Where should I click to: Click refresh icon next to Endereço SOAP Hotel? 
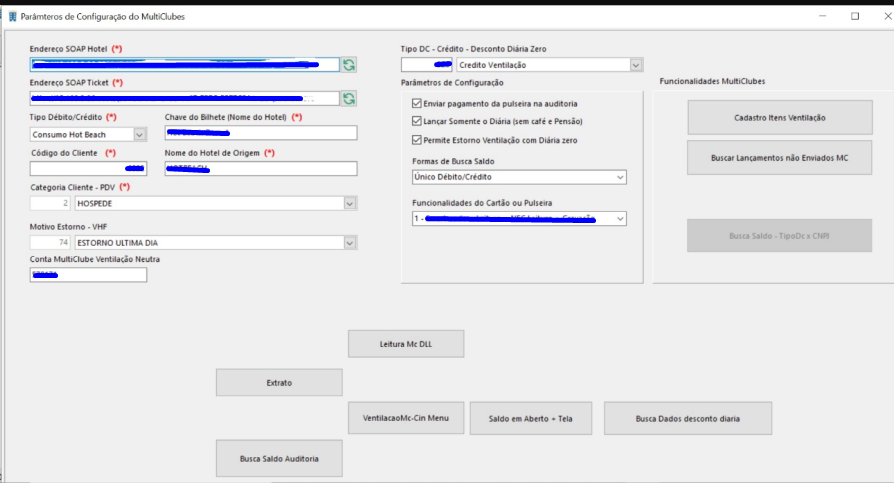349,65
